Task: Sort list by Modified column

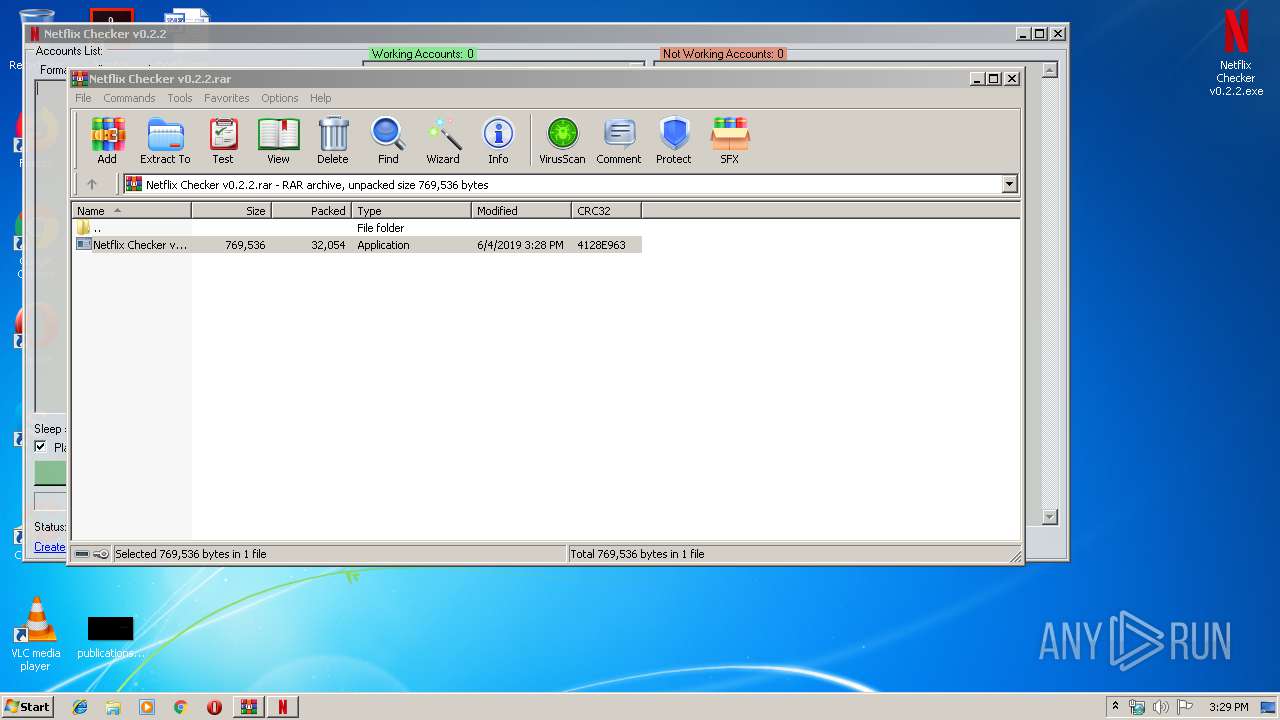Action: [x=521, y=211]
